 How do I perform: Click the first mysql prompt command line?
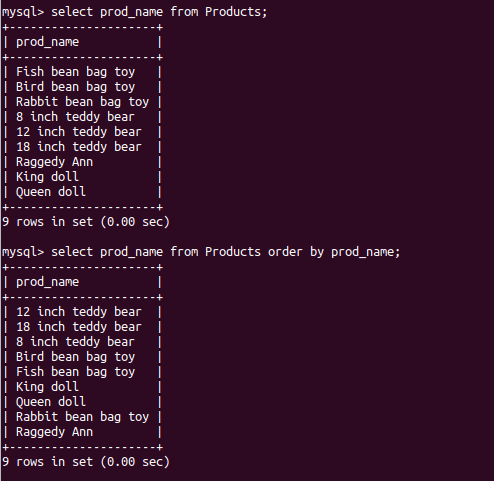pos(134,12)
